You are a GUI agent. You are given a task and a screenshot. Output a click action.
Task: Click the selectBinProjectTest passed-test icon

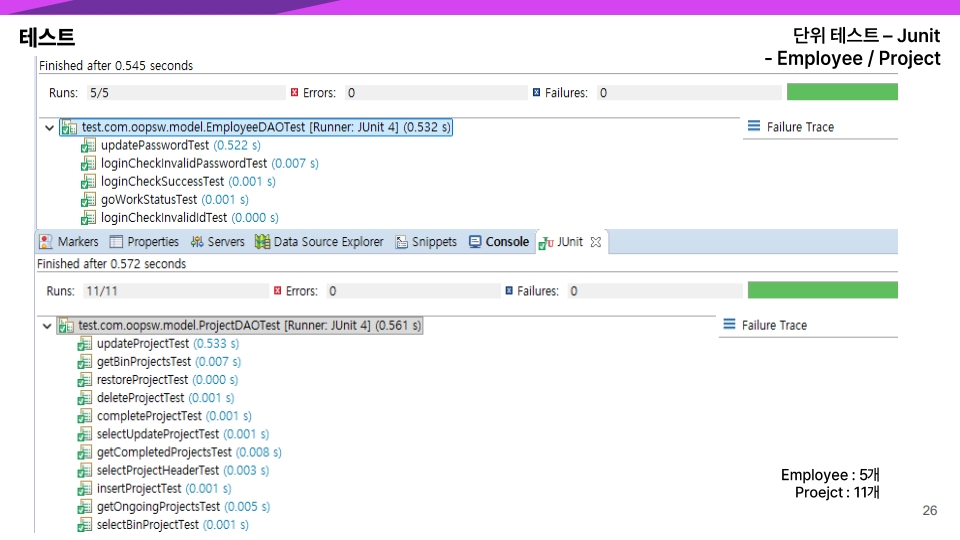coord(84,525)
